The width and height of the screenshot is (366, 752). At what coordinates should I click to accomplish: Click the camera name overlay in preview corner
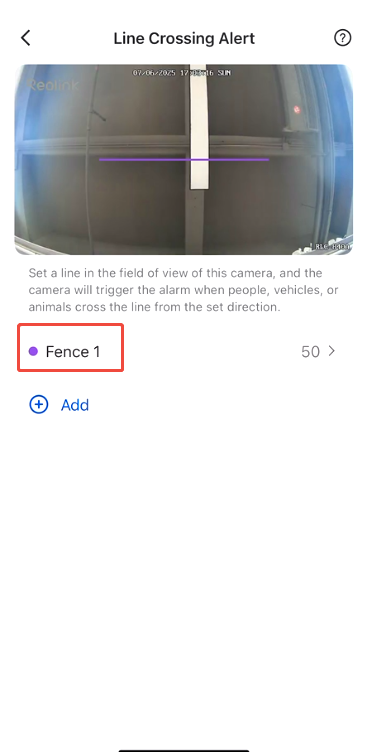pyautogui.click(x=331, y=246)
